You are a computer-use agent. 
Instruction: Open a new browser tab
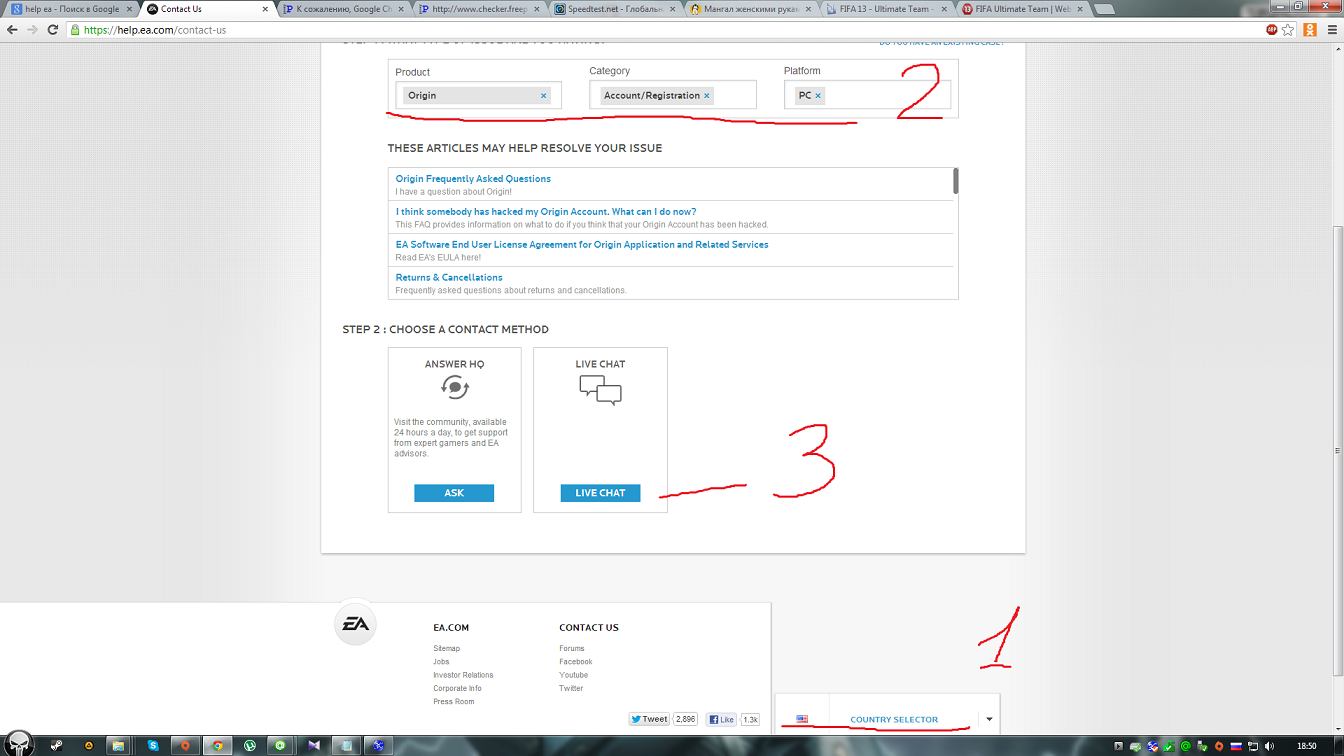tap(1104, 9)
